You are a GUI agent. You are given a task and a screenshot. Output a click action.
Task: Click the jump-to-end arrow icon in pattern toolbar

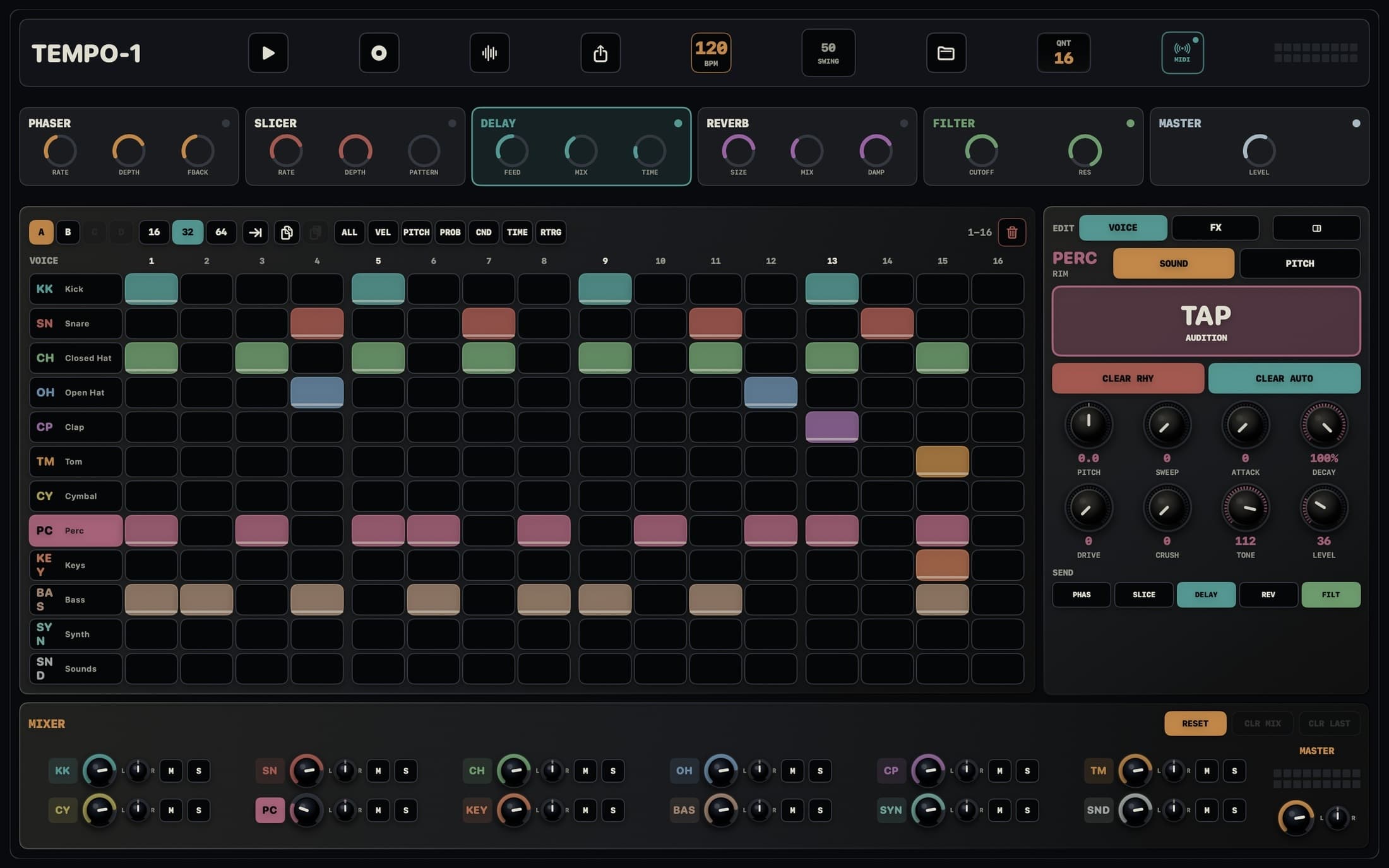point(255,232)
